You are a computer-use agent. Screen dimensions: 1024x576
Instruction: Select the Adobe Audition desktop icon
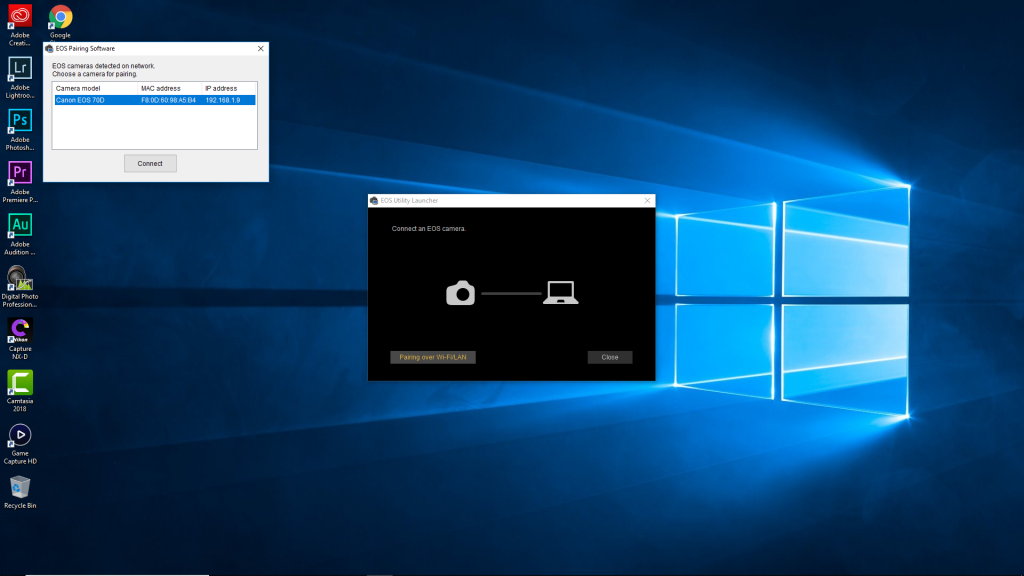point(20,226)
